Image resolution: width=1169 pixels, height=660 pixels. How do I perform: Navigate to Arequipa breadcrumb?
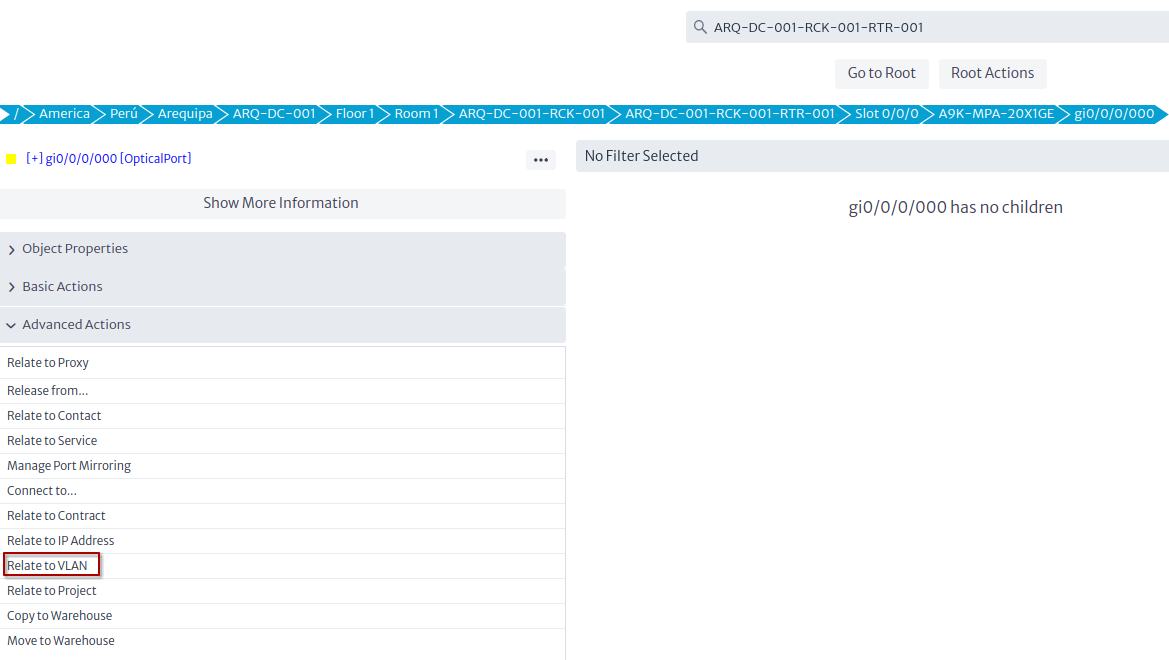point(185,114)
